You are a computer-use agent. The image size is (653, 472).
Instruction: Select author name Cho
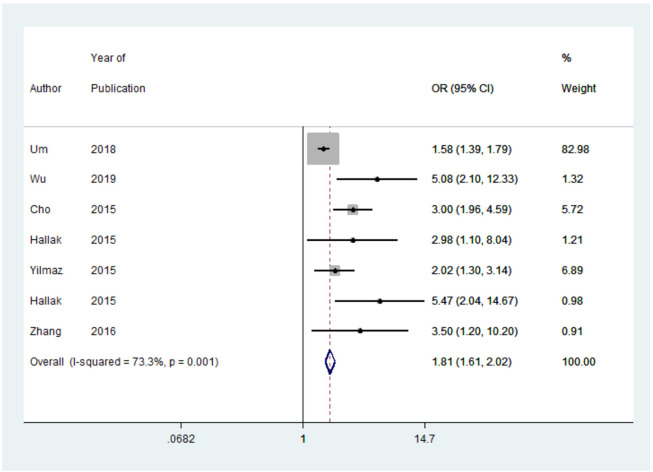click(x=40, y=209)
